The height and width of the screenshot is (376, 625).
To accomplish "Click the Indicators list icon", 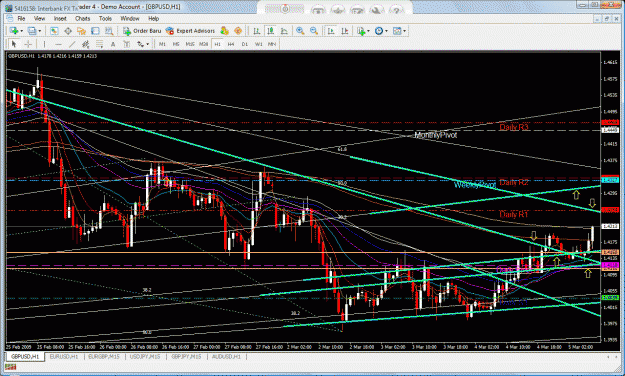I will pos(361,31).
